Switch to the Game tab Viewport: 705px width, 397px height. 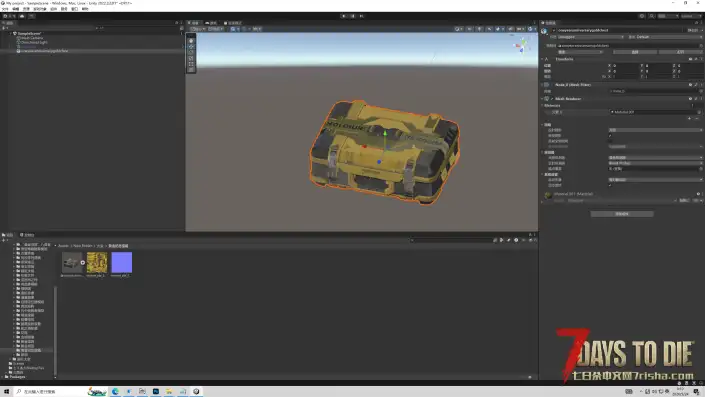211,23
